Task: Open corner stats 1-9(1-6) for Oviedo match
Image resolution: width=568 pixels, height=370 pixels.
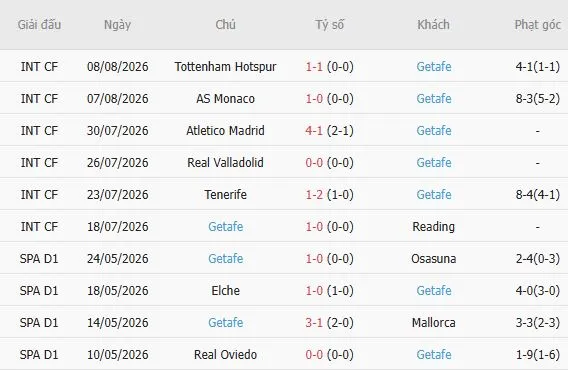Action: point(538,354)
